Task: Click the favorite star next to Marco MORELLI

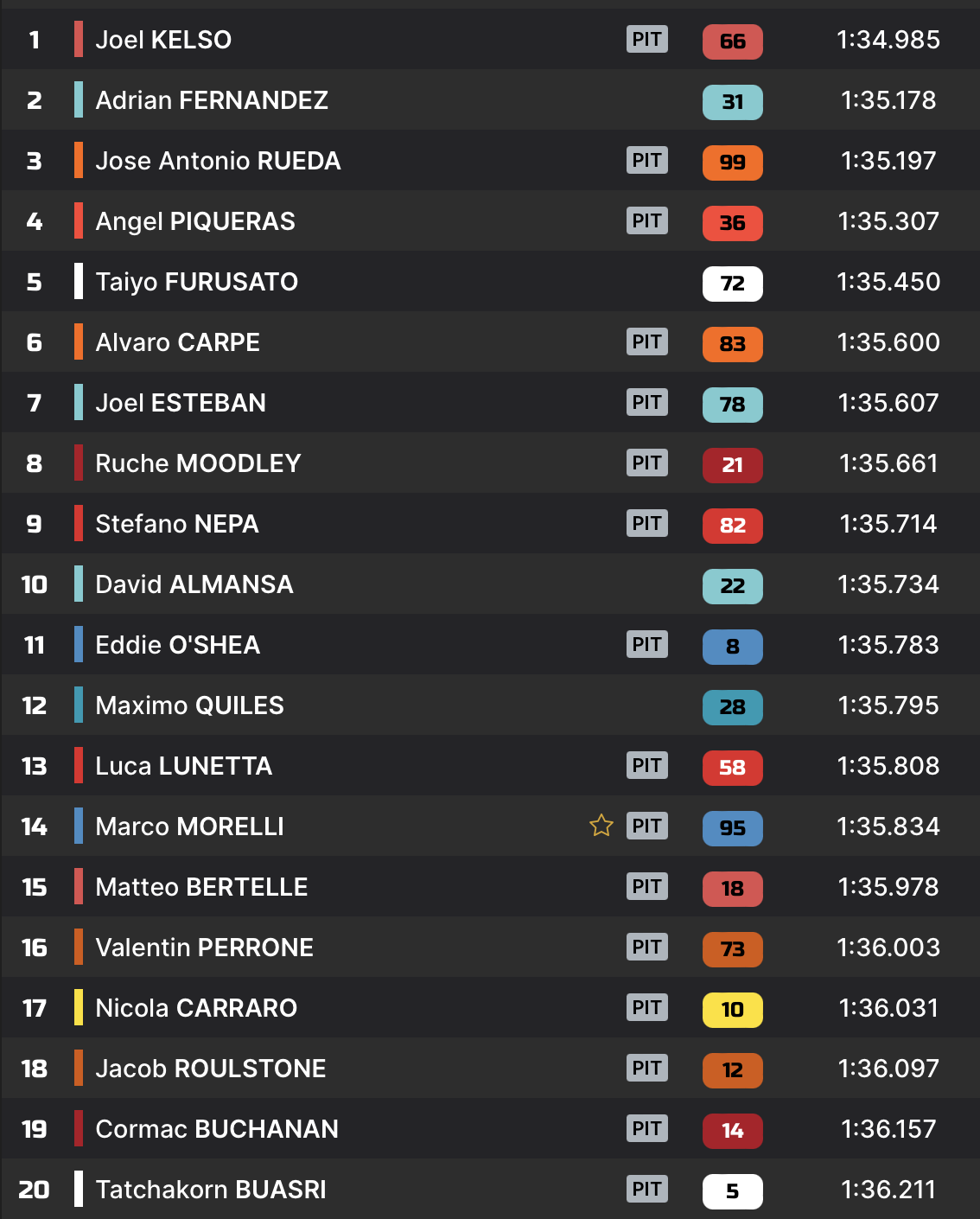Action: pos(601,826)
